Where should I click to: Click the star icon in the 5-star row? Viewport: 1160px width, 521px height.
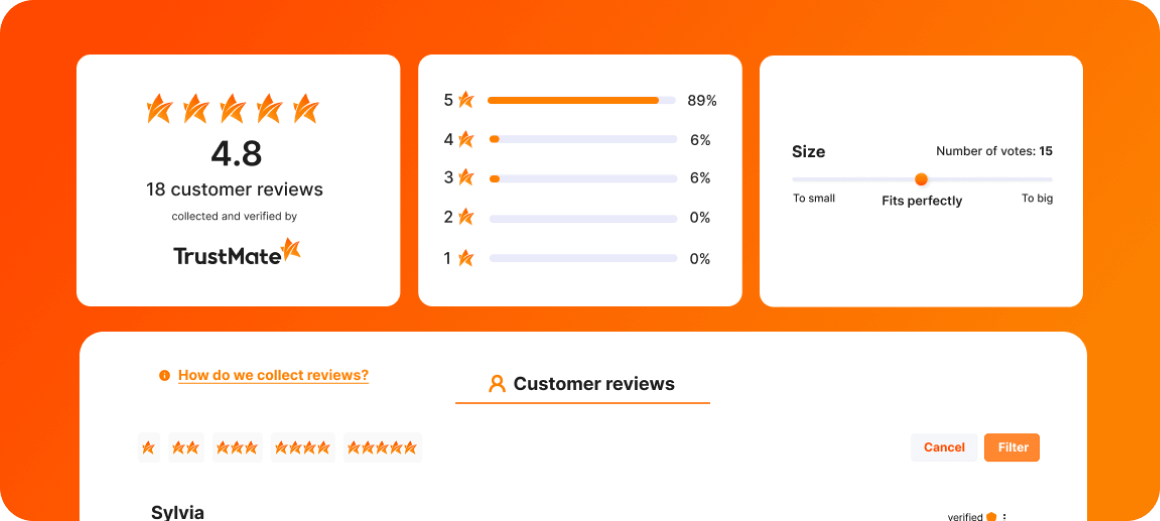[465, 99]
